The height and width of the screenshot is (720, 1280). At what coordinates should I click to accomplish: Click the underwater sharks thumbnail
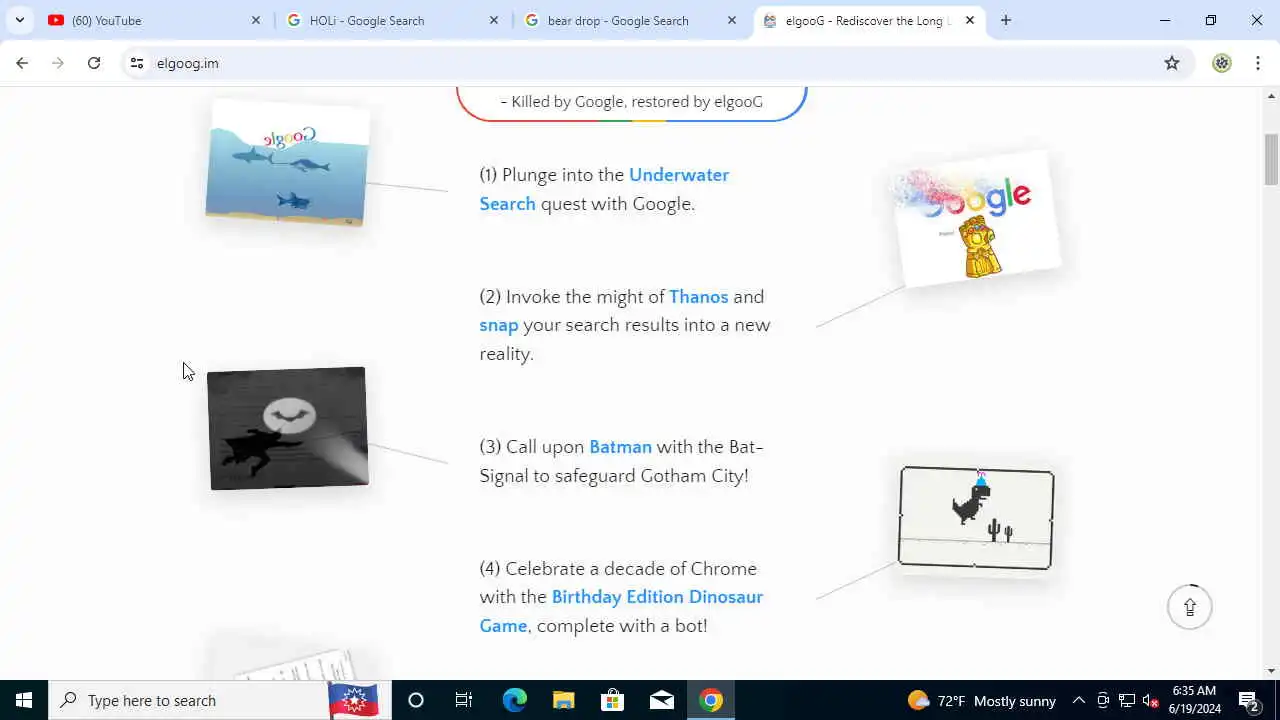(288, 162)
